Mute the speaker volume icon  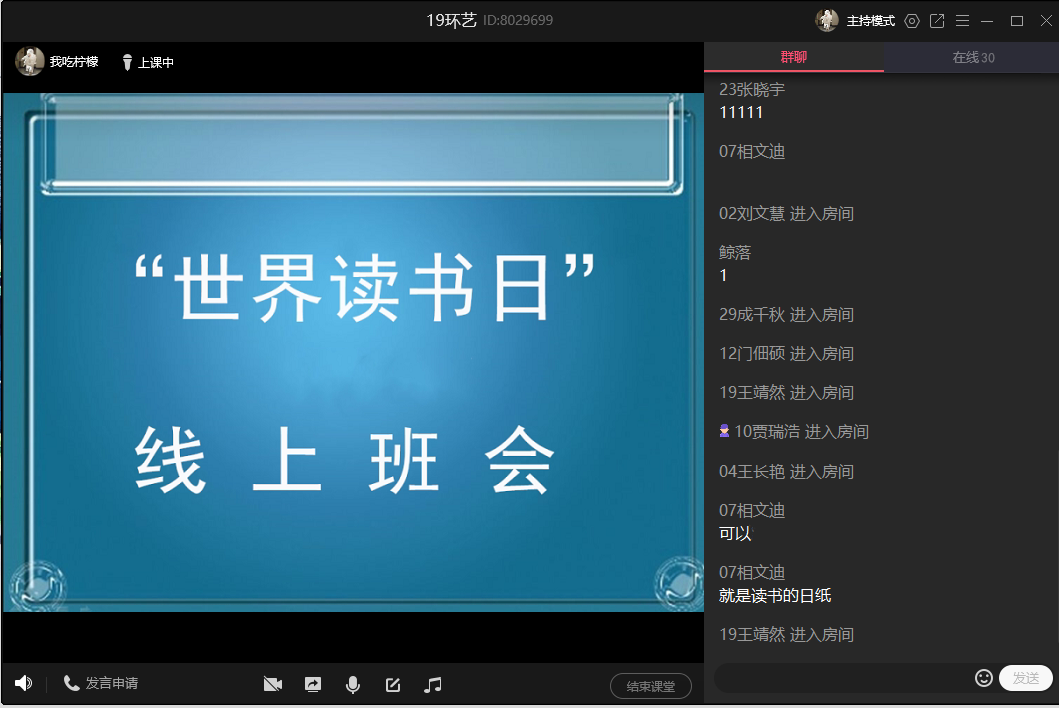pos(23,684)
